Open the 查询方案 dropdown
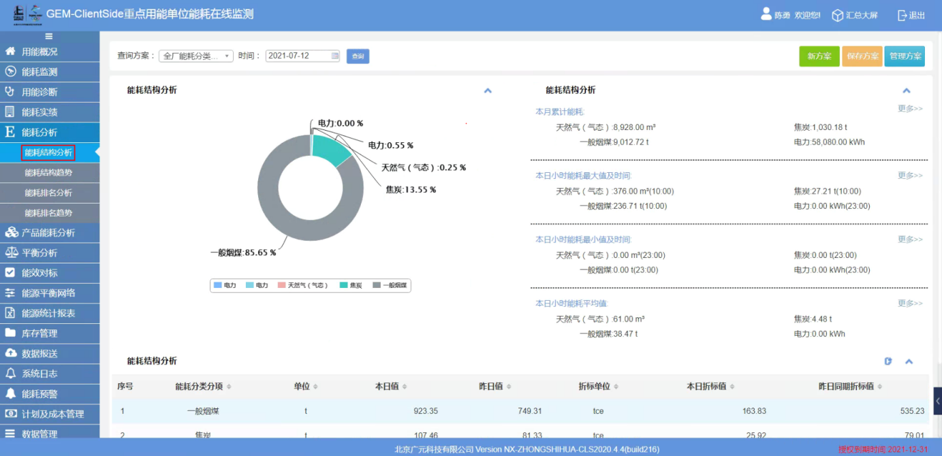 (196, 56)
